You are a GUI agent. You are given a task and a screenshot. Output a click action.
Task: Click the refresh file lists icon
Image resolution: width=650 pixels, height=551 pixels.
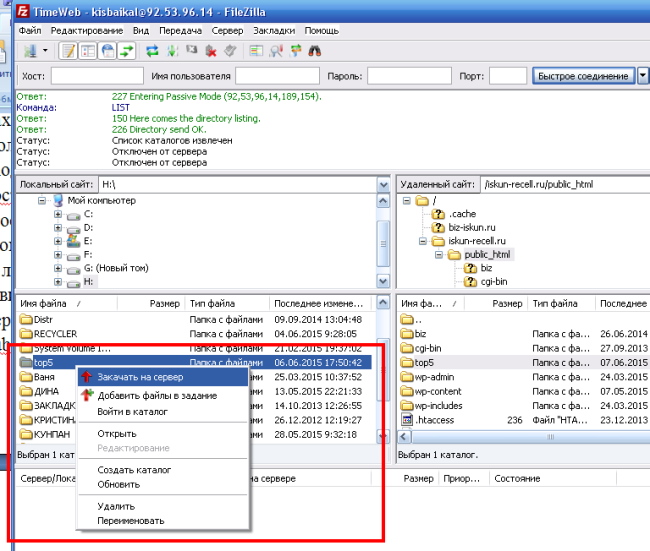(152, 50)
